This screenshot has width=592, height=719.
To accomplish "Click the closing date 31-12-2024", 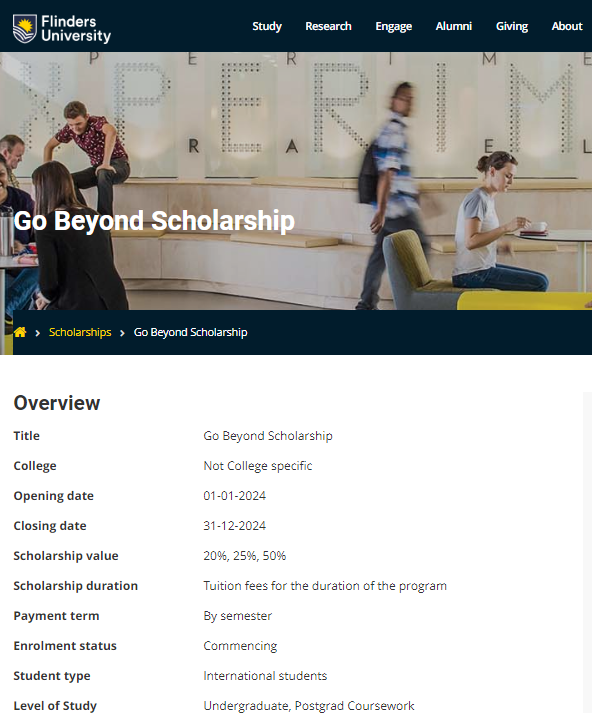I will click(x=234, y=525).
